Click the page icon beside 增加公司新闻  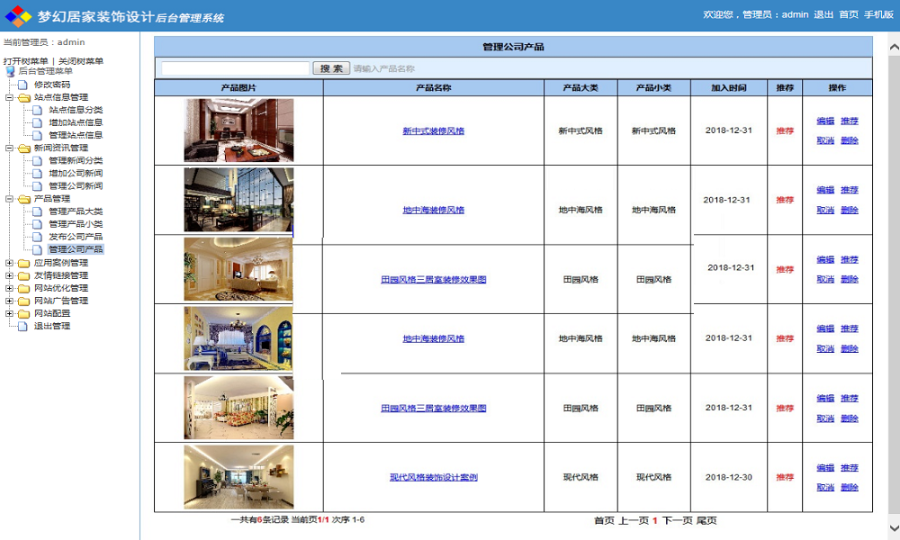point(37,173)
